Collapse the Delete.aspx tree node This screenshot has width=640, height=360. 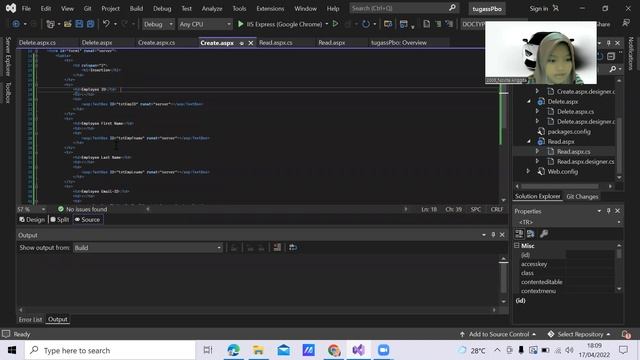[529, 101]
